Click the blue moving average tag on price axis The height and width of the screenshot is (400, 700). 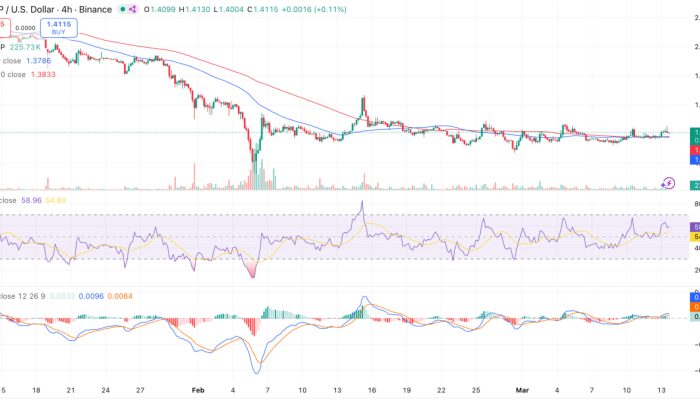click(x=695, y=159)
